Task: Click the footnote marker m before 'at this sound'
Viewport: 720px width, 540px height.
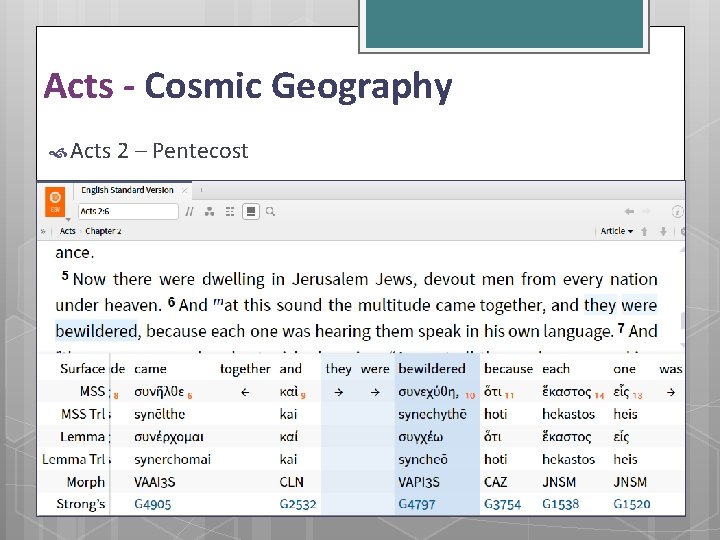Action: pyautogui.click(x=218, y=303)
